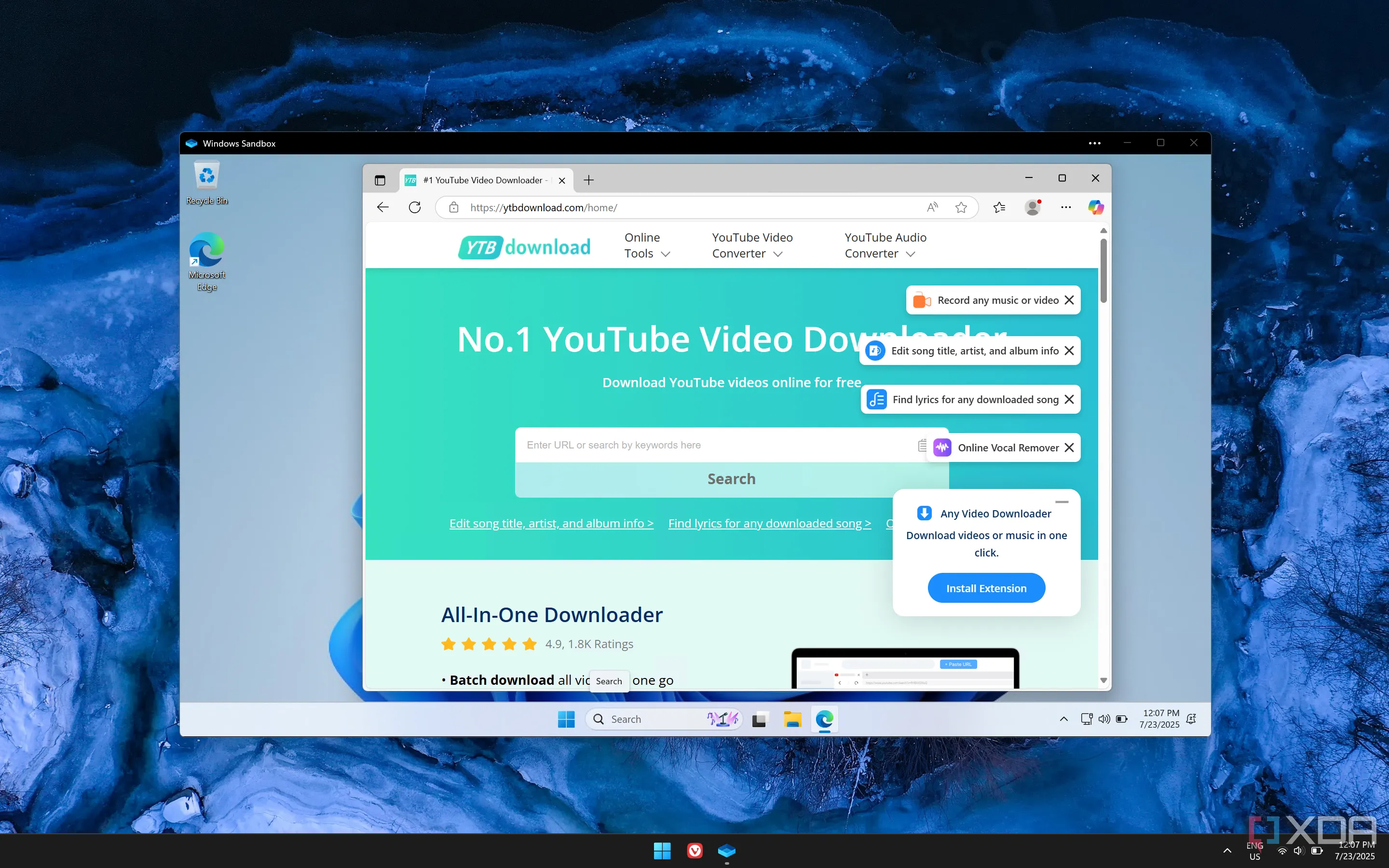
Task: Select the Microsoft Edge desktop shortcut
Action: (x=206, y=262)
